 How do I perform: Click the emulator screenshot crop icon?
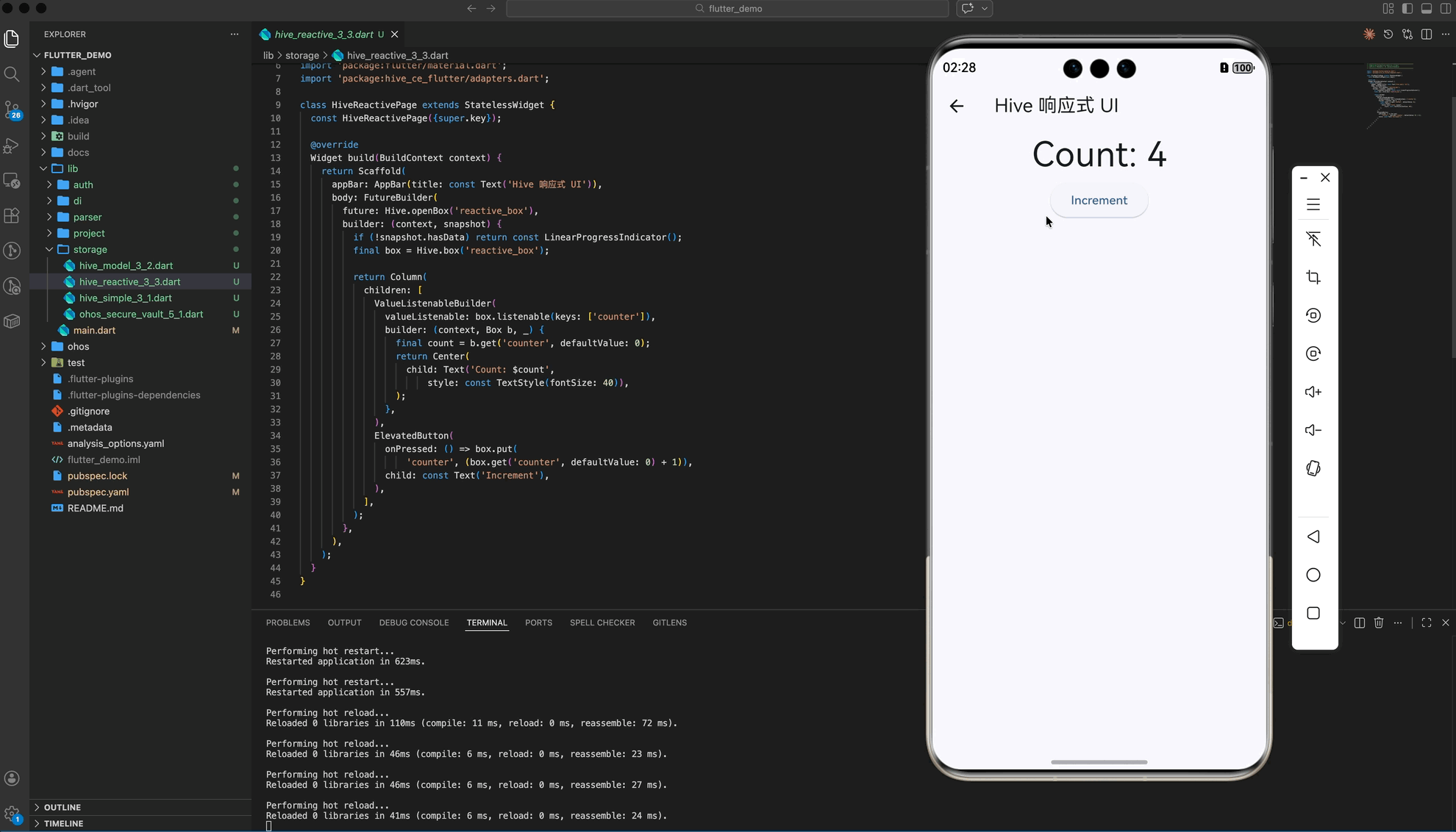1313,277
